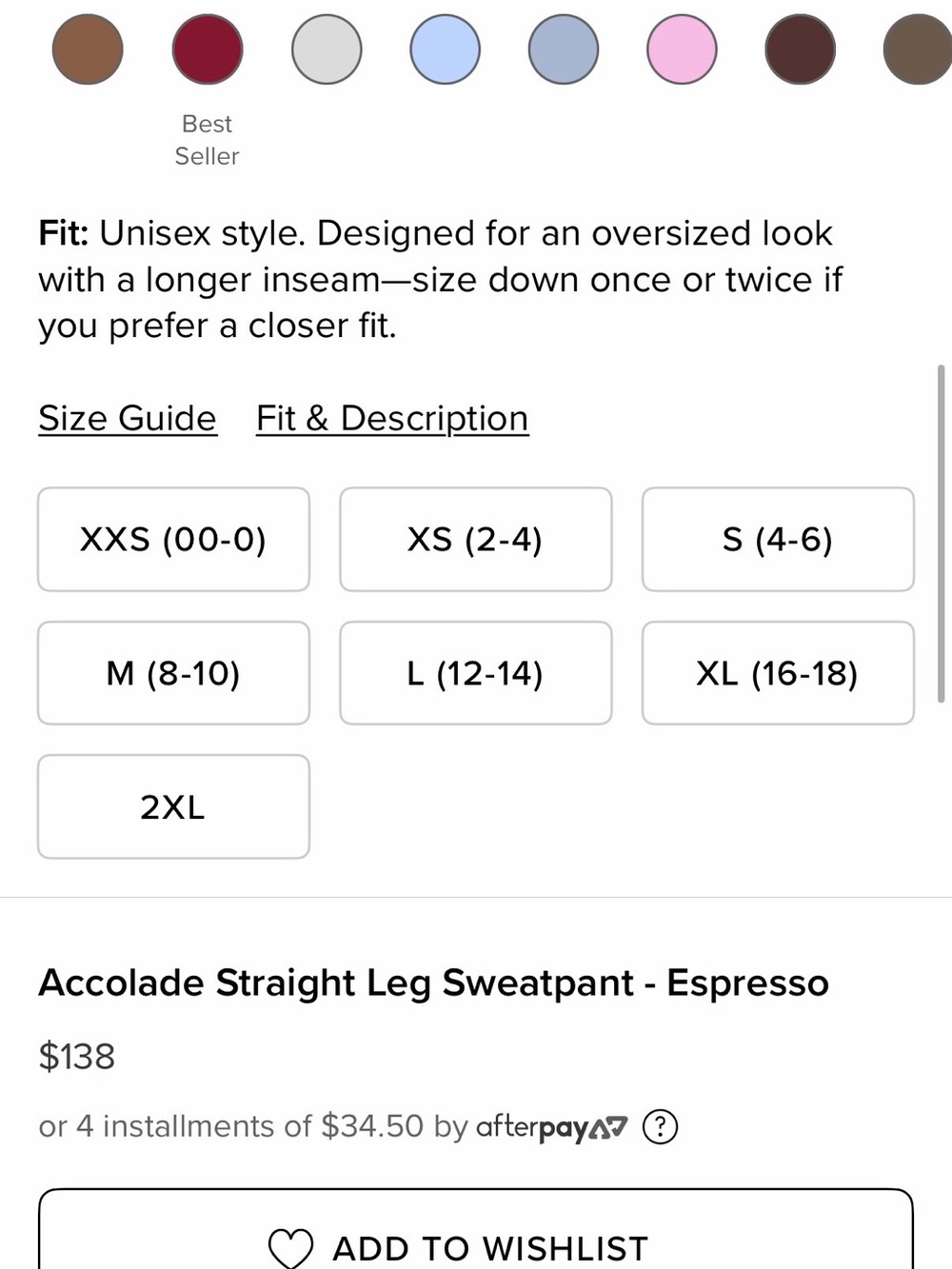Select size L (12-14)
952x1269 pixels.
click(476, 673)
